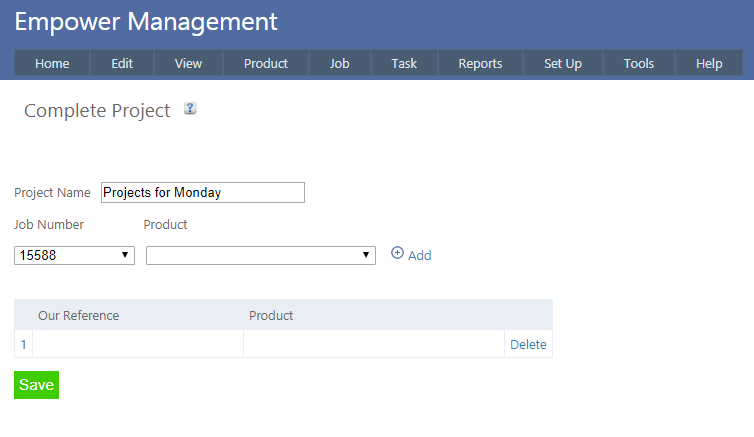The height and width of the screenshot is (437, 754).
Task: Click the Empower Management title
Action: 146,21
